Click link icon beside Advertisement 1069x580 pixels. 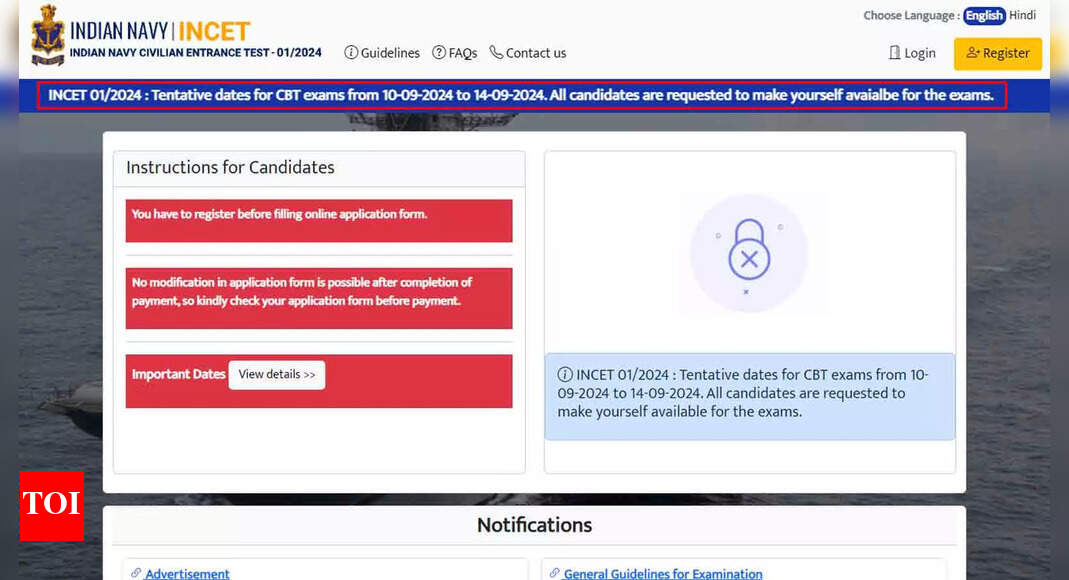click(x=136, y=573)
